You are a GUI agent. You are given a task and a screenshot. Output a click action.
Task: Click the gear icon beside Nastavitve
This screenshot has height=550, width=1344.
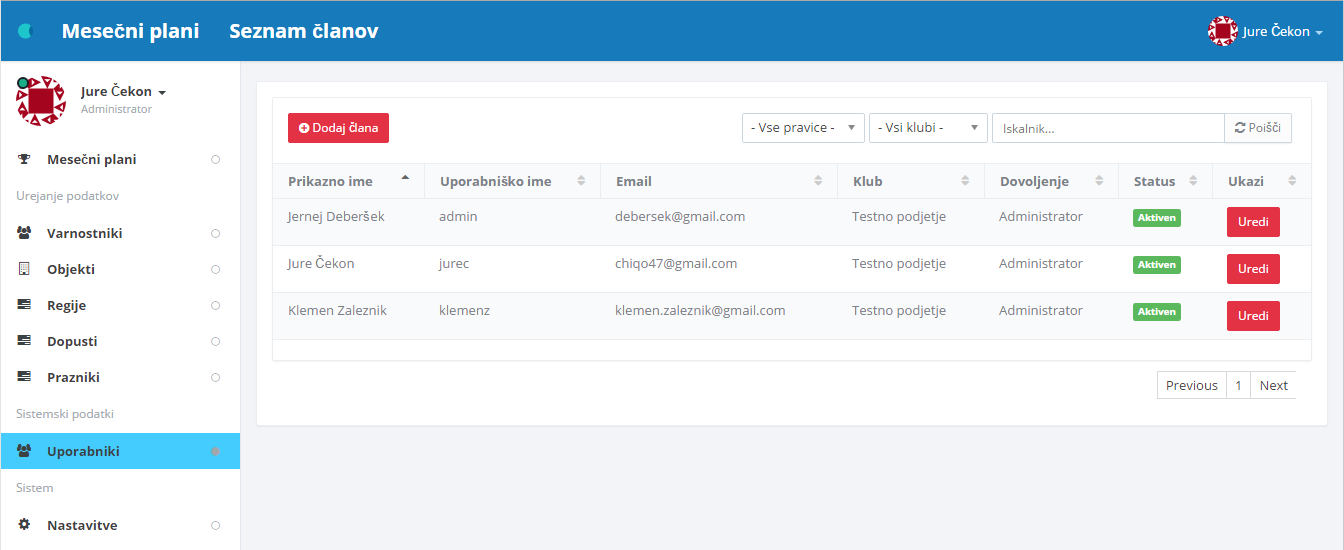click(24, 525)
